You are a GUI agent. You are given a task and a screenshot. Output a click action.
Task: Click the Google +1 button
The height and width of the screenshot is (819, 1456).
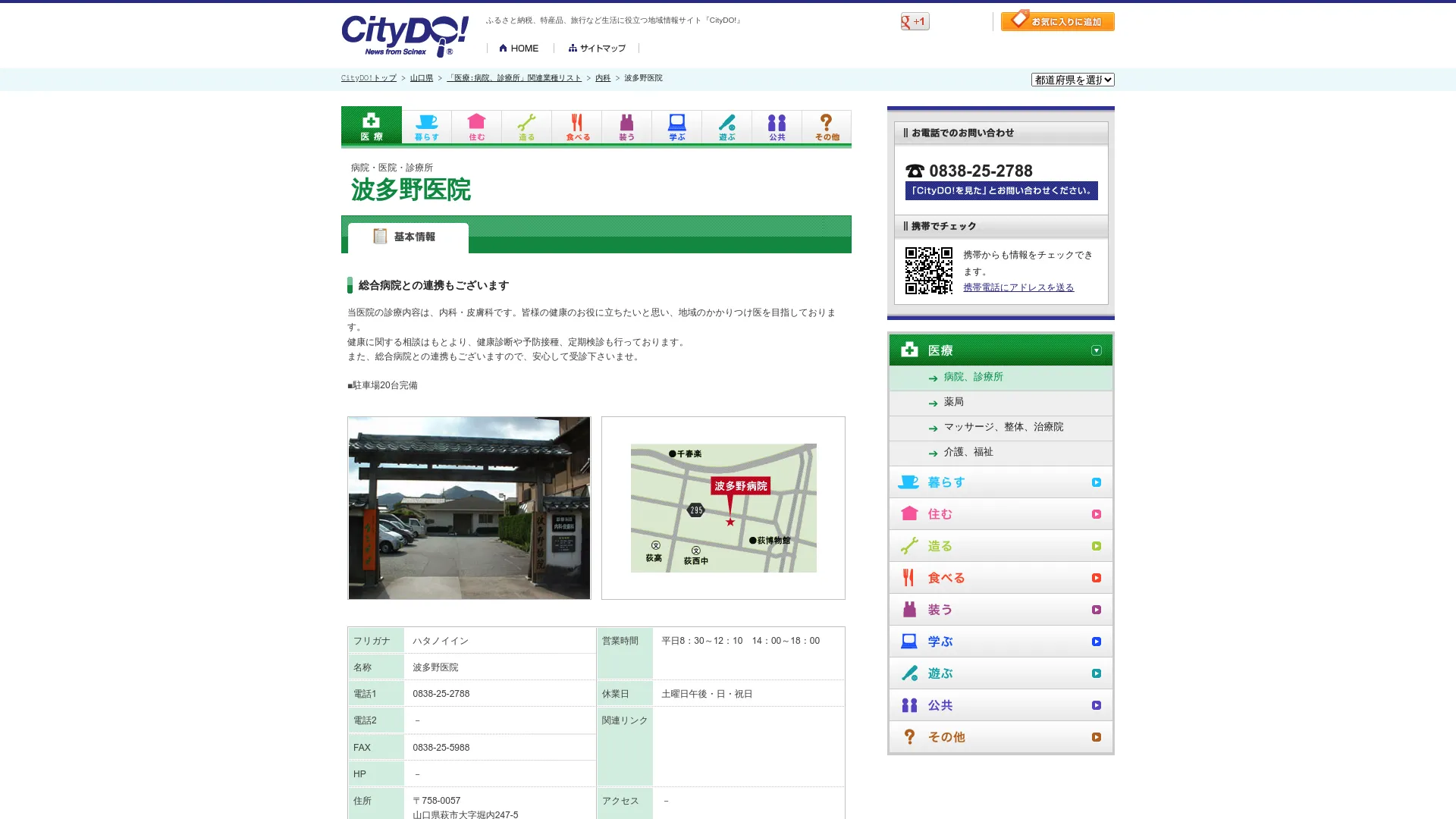click(915, 21)
